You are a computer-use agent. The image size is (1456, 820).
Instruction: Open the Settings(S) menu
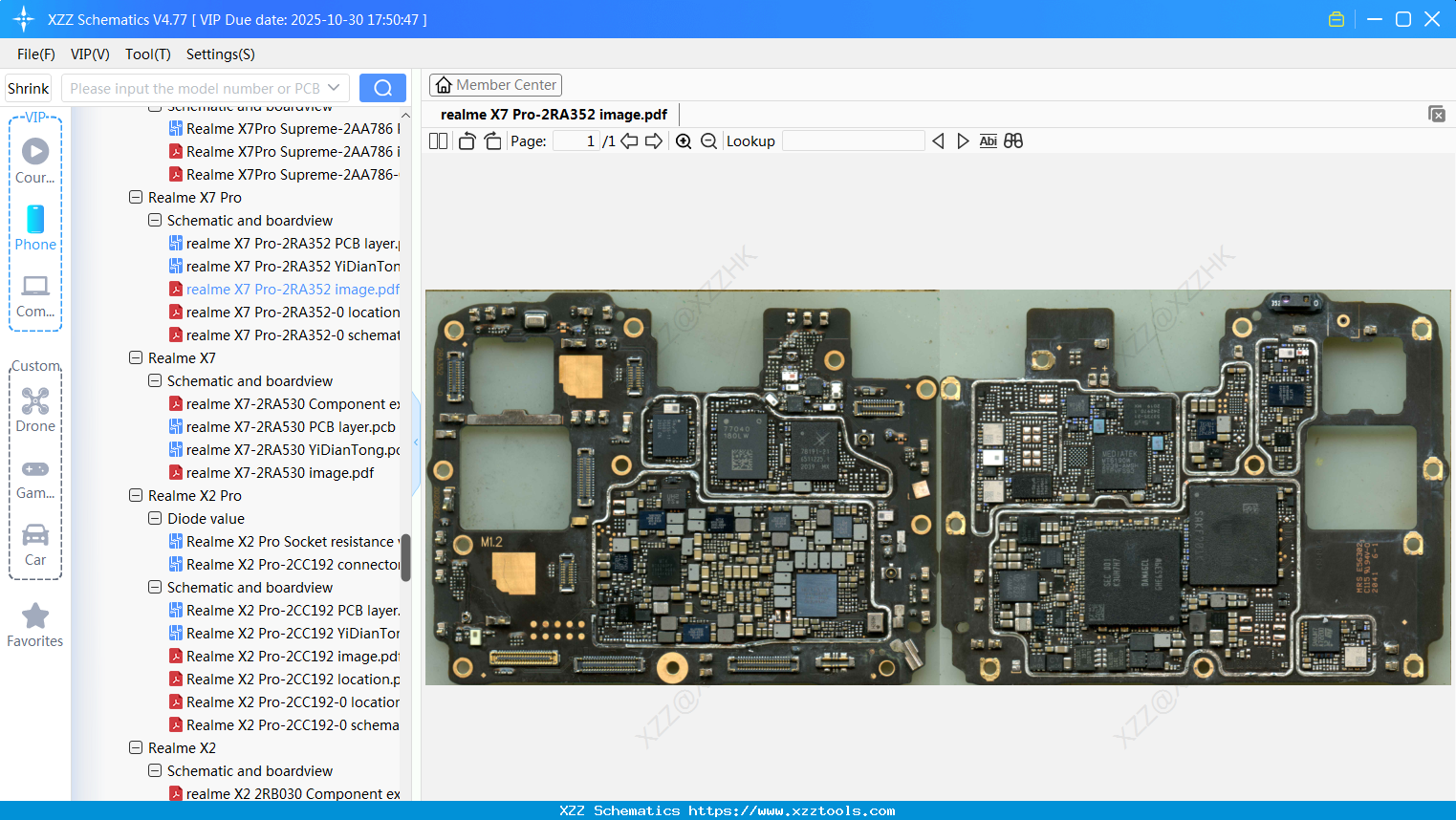[221, 54]
